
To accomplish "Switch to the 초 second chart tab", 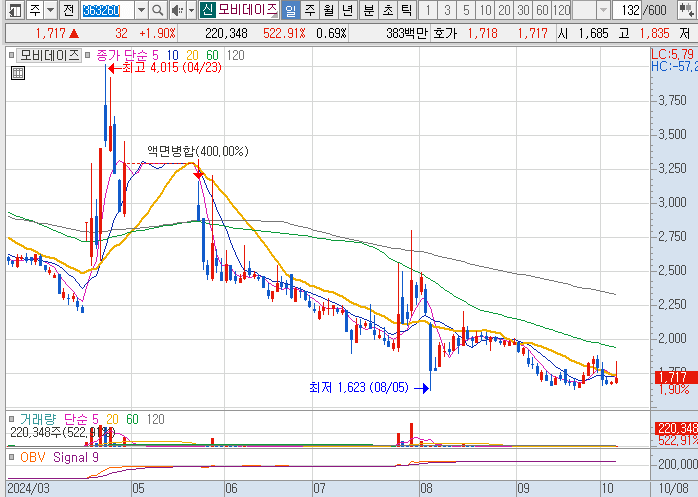I will [x=388, y=10].
